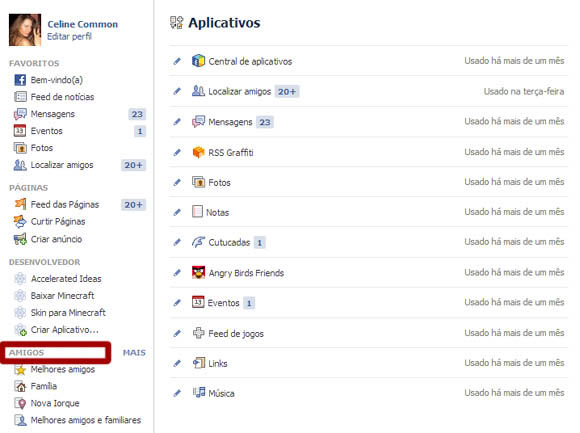Click edit pencil for Cutucadas
The height and width of the screenshot is (433, 580).
coord(177,242)
